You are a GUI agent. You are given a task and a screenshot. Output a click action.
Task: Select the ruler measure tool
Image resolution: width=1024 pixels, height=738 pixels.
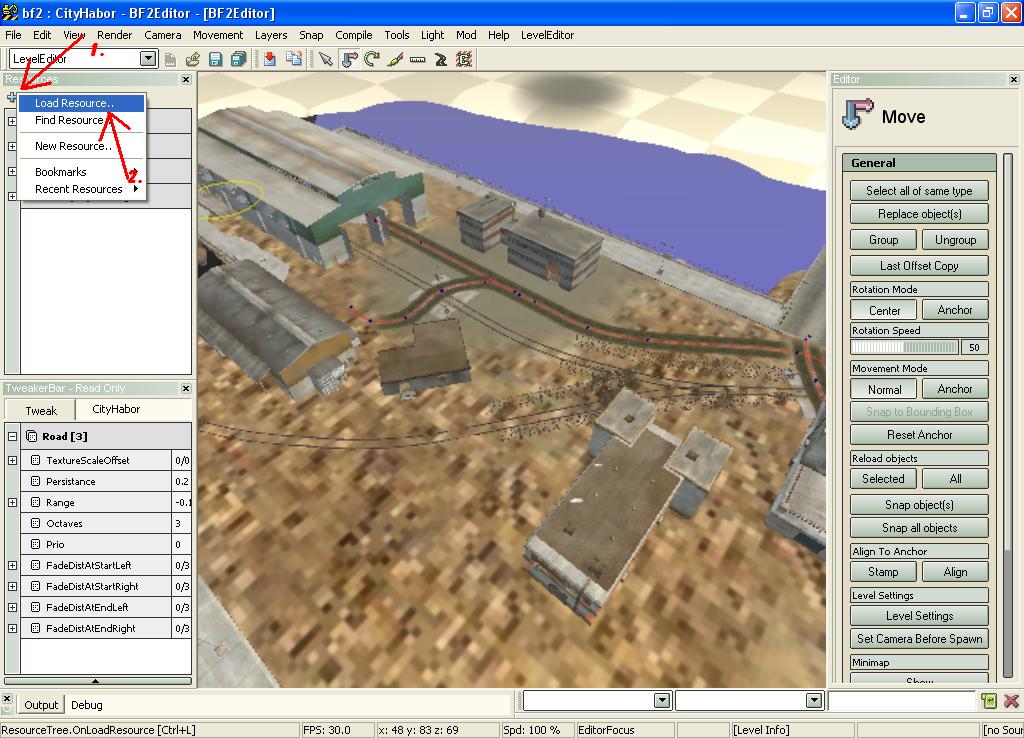(x=417, y=59)
